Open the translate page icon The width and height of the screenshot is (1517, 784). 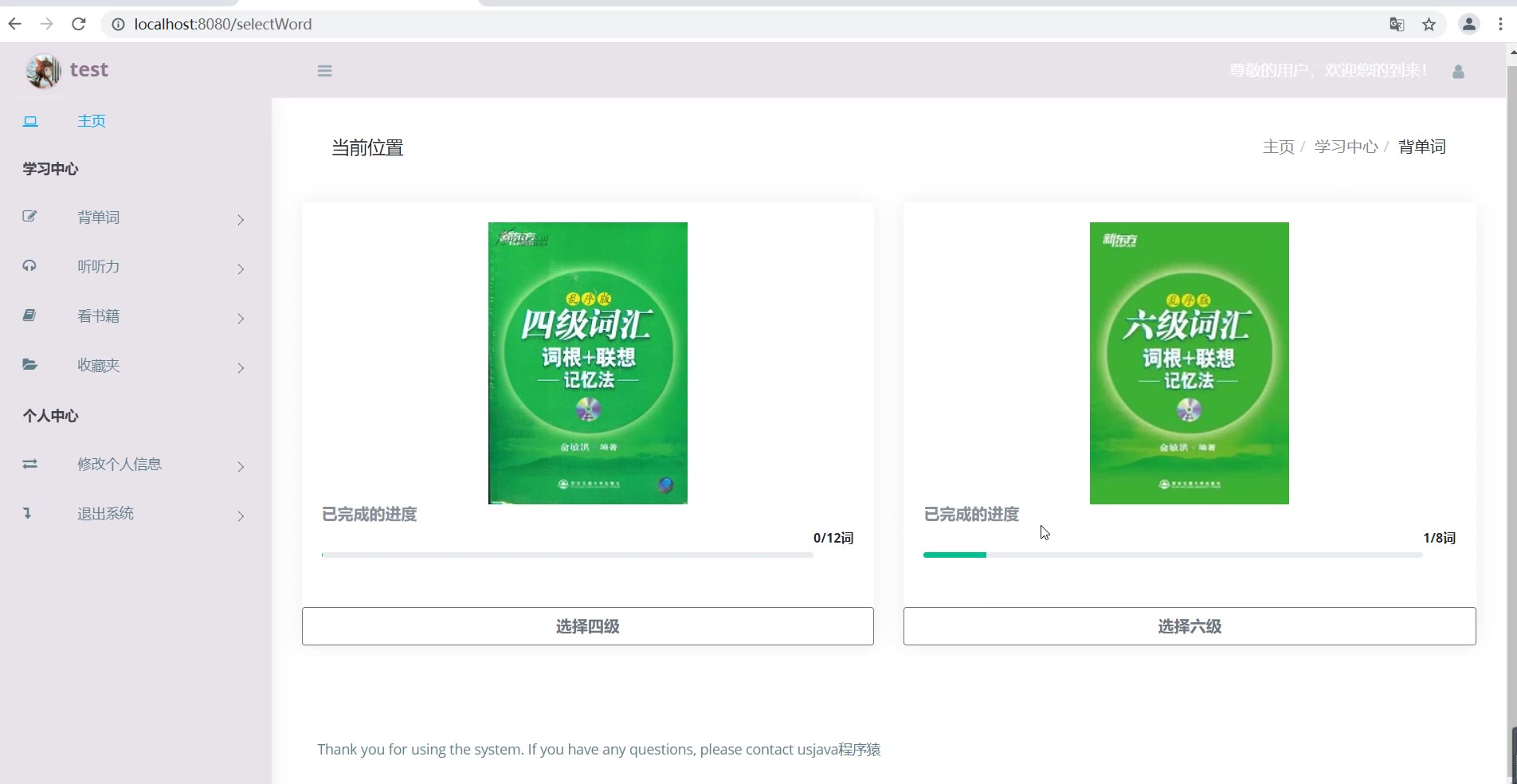coord(1397,25)
